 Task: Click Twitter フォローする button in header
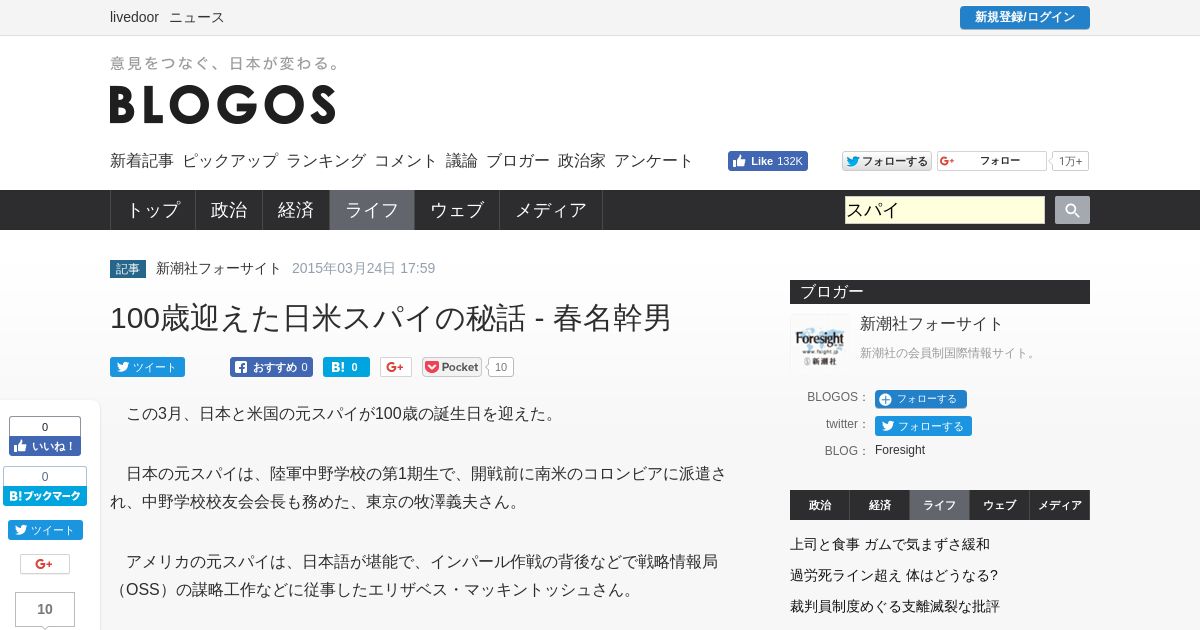coord(887,161)
